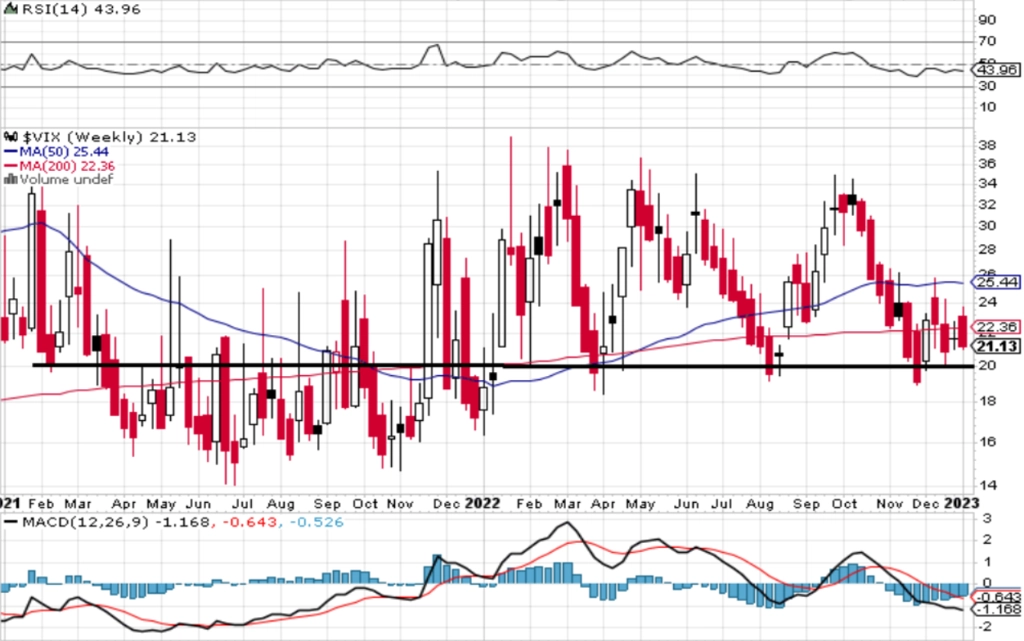Viewport: 1024px width, 641px height.
Task: Click the 2022 year label on timeline
Action: click(482, 503)
